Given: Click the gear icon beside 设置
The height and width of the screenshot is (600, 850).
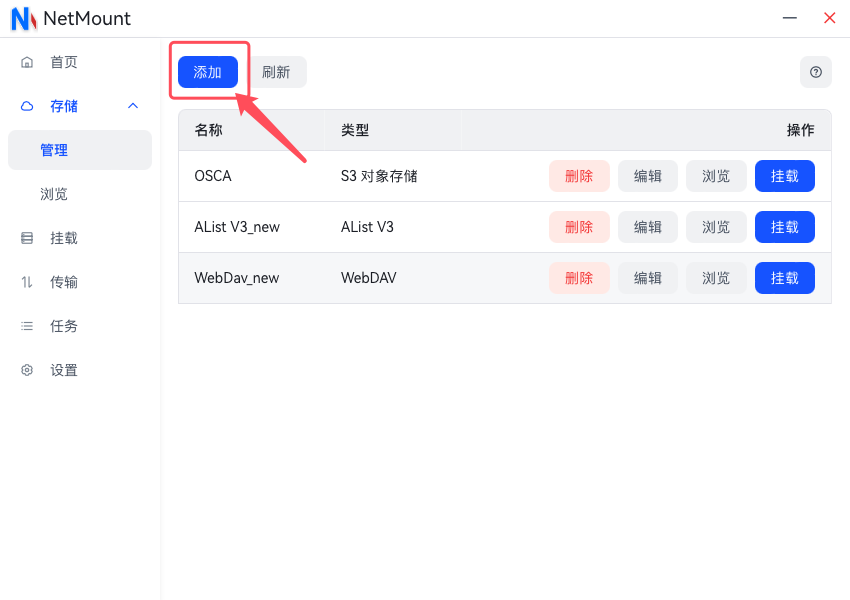Looking at the screenshot, I should click(27, 370).
